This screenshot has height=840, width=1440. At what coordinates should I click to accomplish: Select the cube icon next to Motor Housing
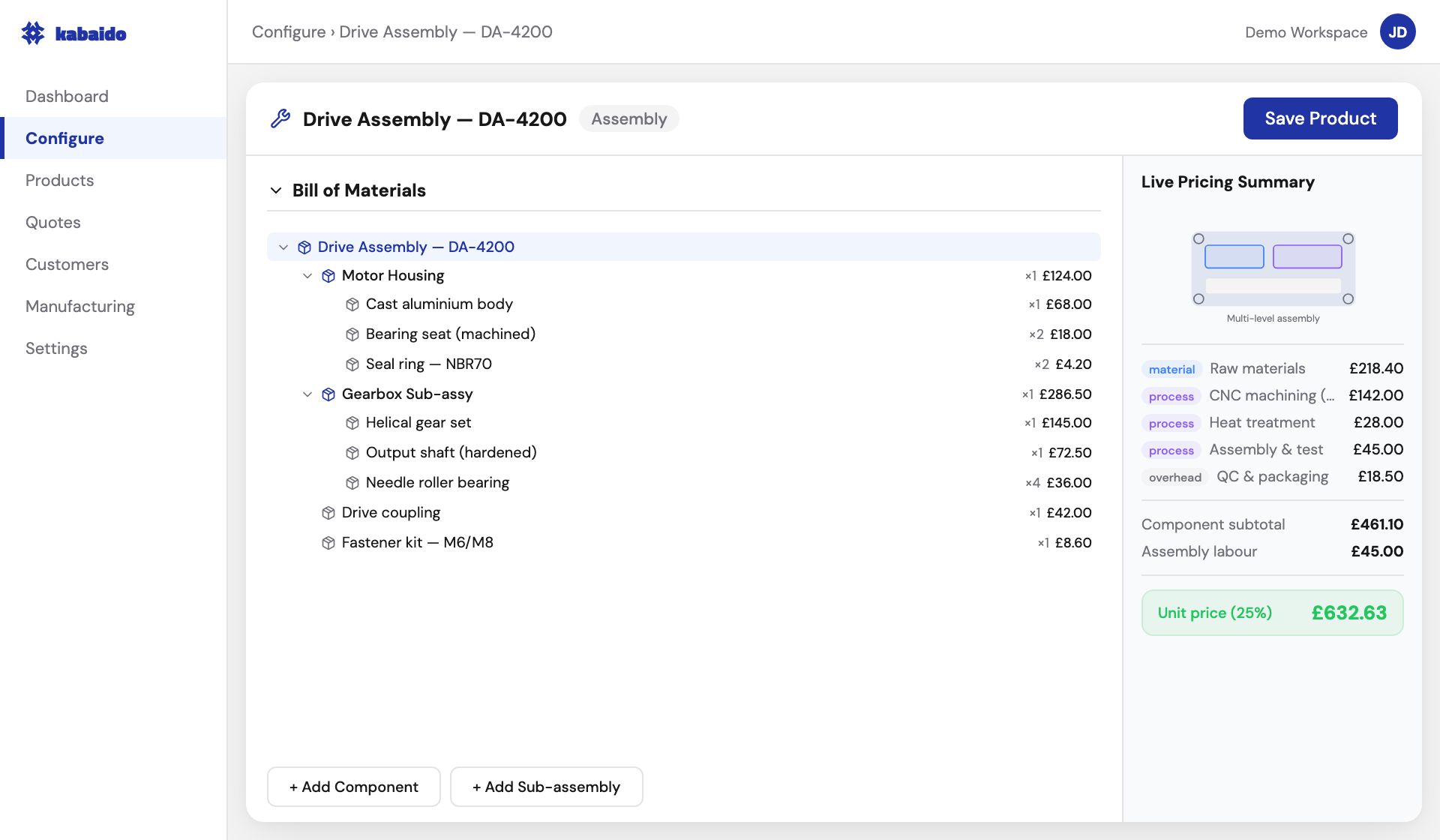(328, 276)
